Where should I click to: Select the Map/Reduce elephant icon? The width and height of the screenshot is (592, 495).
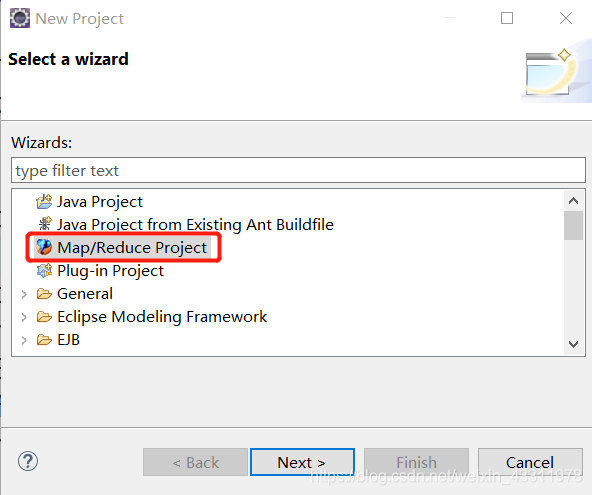click(x=44, y=247)
